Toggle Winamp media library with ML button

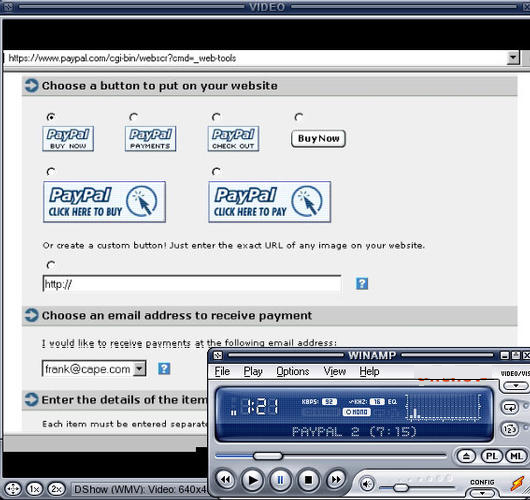click(x=516, y=456)
